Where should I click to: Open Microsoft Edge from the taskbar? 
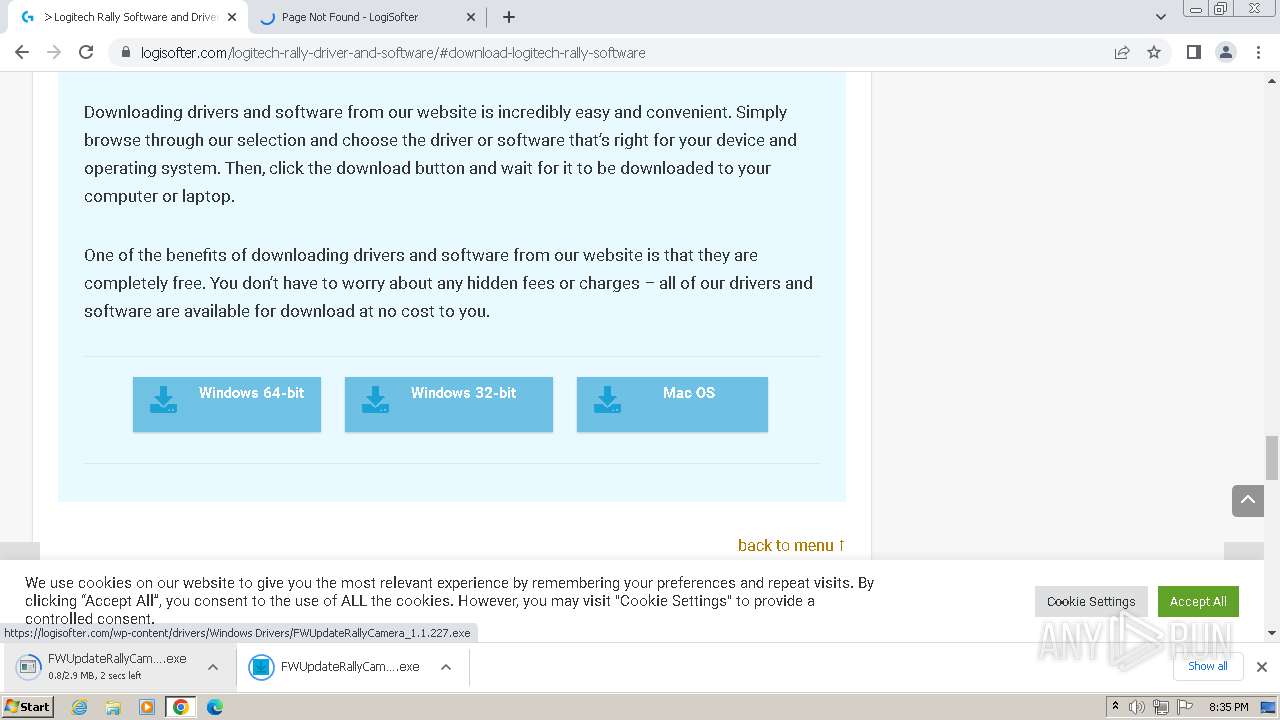tap(215, 707)
